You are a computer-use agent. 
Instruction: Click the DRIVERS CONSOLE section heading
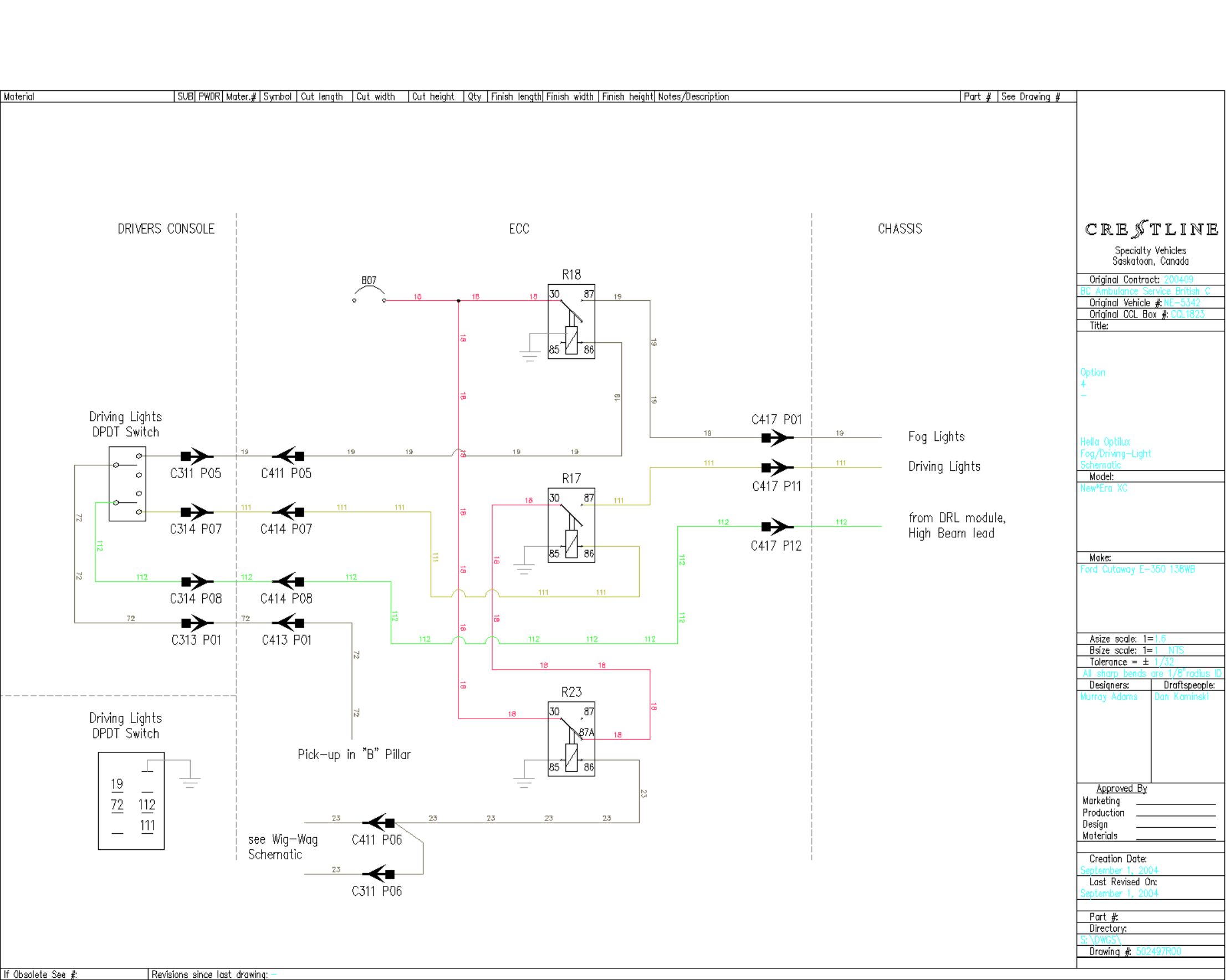(x=166, y=228)
